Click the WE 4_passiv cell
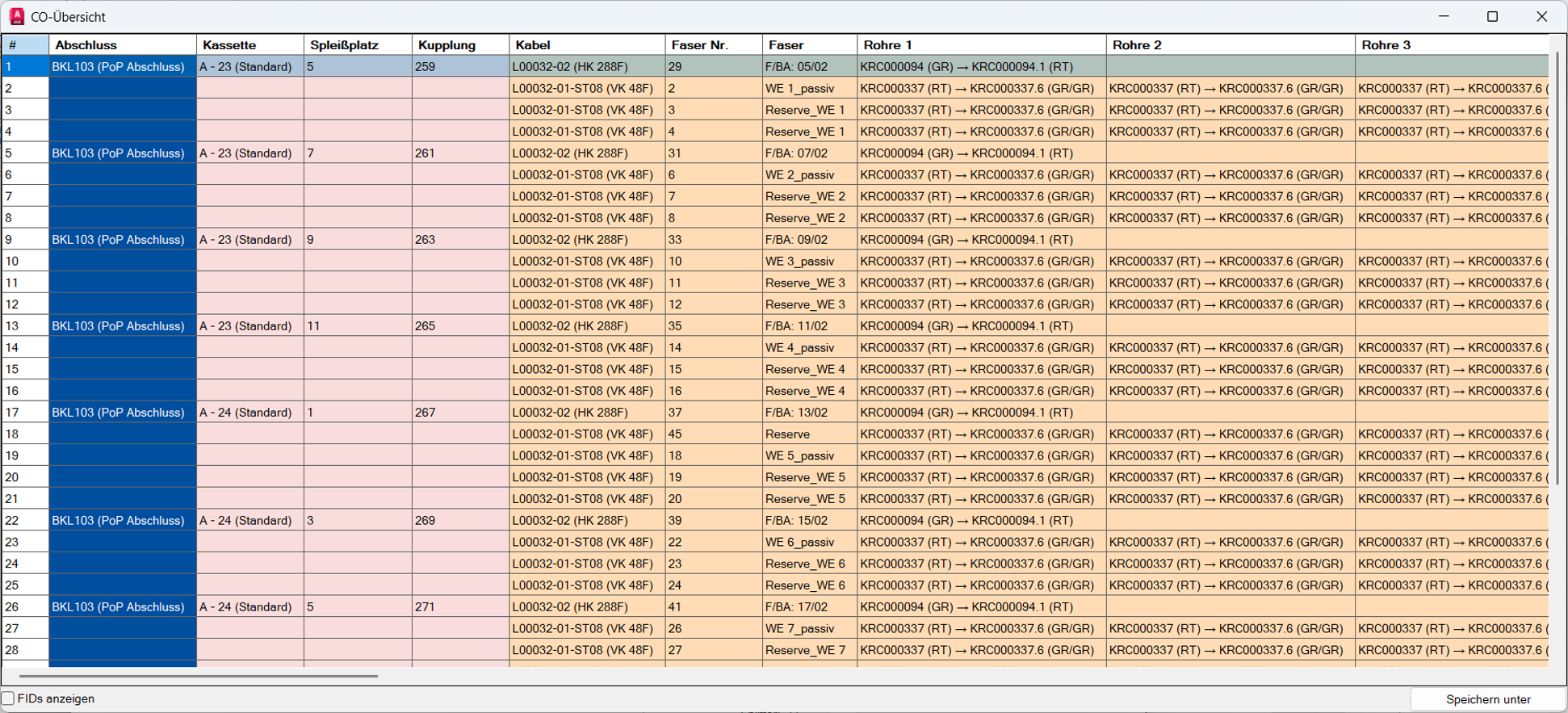The width and height of the screenshot is (1568, 713). coord(810,348)
